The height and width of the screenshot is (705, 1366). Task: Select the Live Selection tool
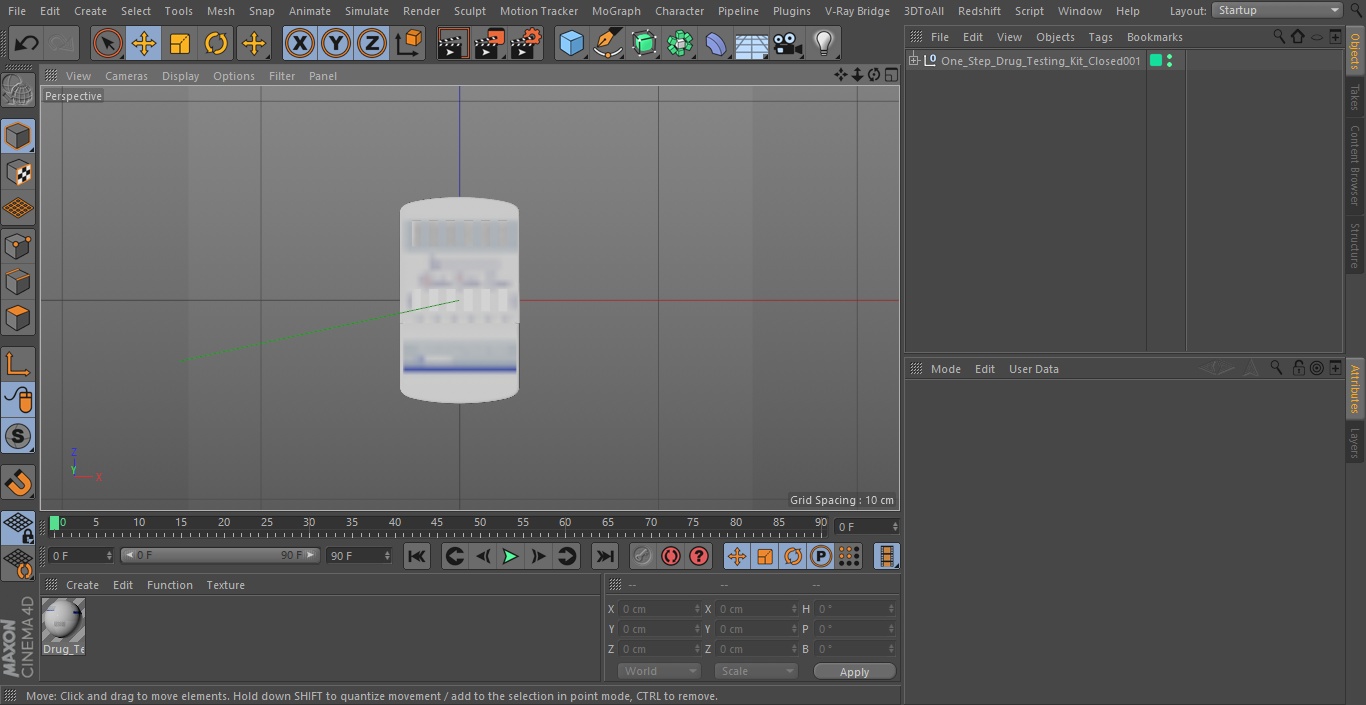click(108, 43)
